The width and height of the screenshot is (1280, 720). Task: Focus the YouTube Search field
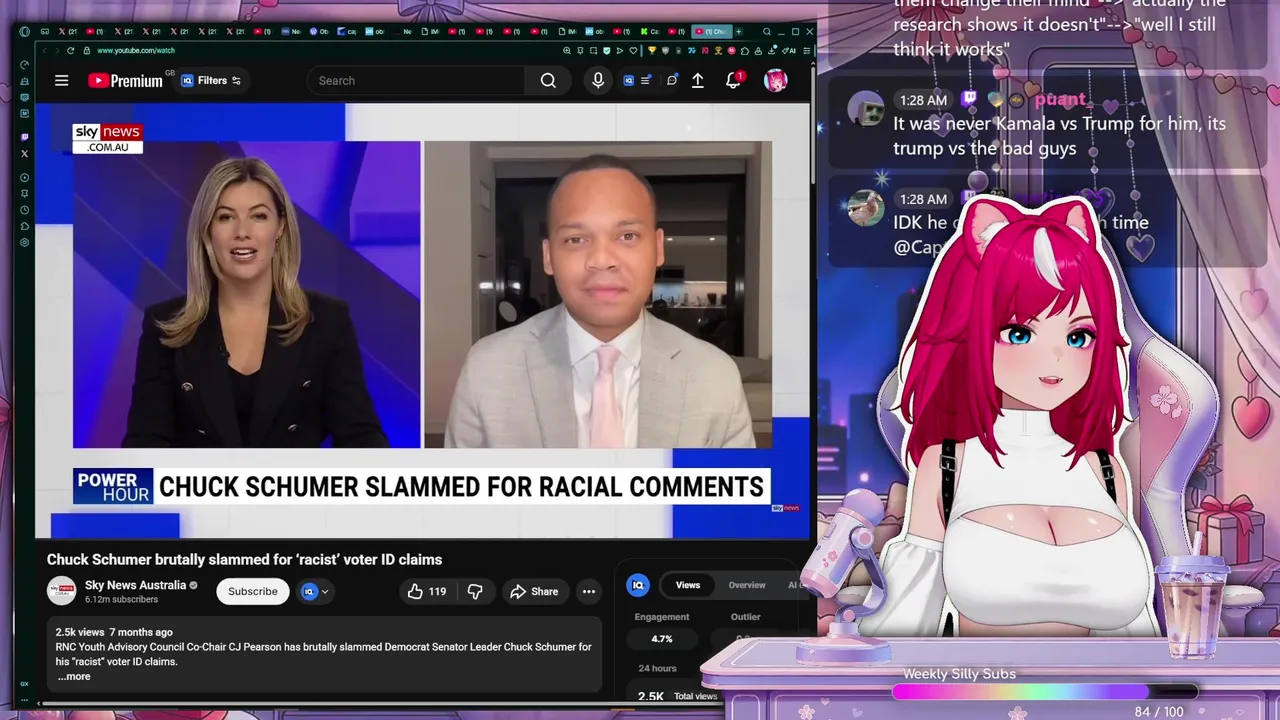click(x=416, y=81)
